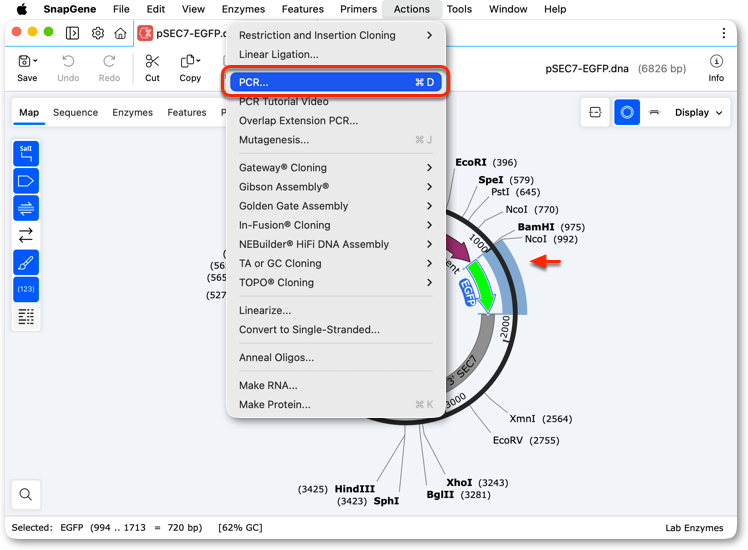
Task: Expand TA or GC Cloning submenu
Action: 336,263
